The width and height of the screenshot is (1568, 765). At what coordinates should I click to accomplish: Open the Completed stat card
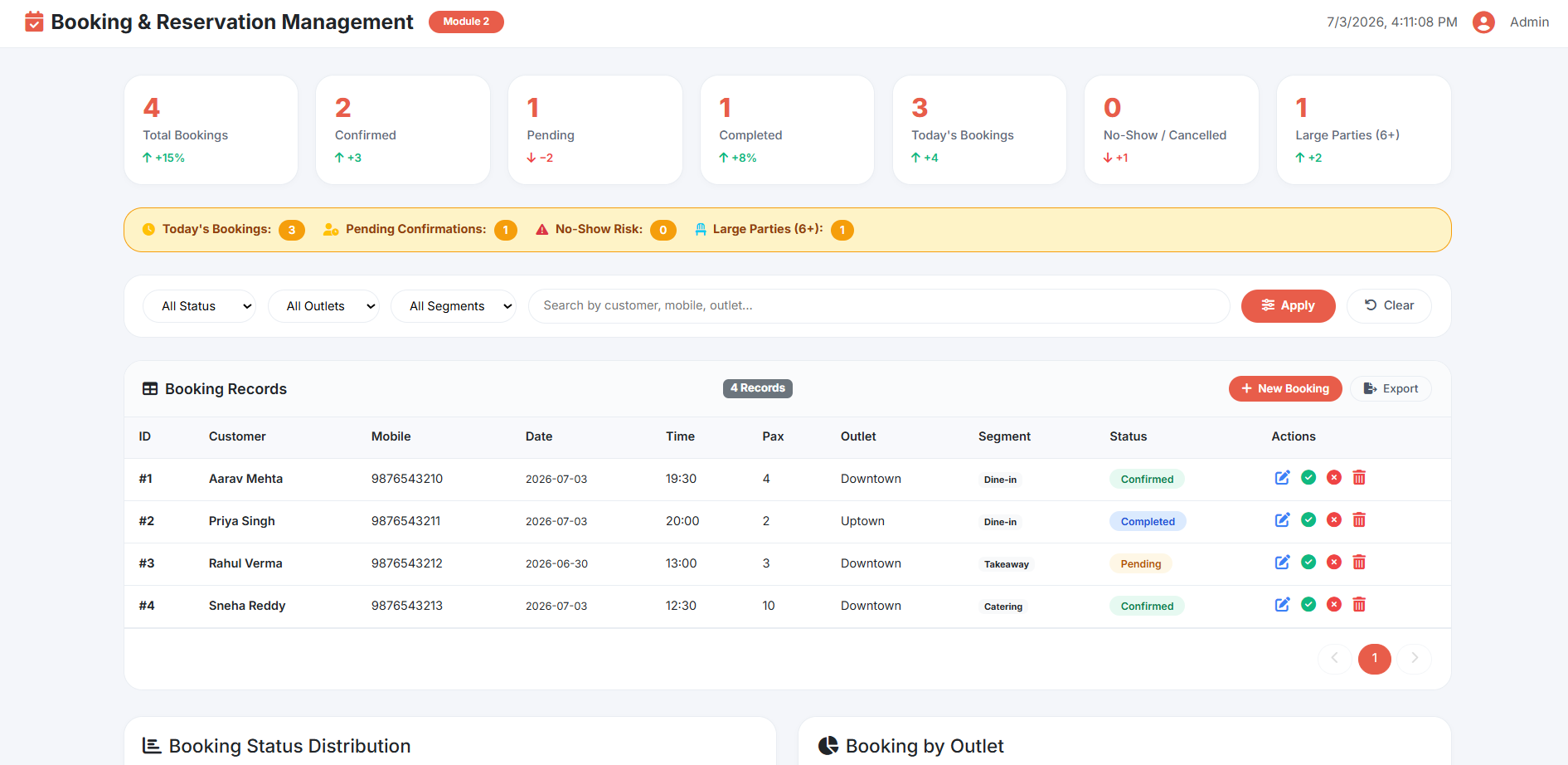(788, 130)
